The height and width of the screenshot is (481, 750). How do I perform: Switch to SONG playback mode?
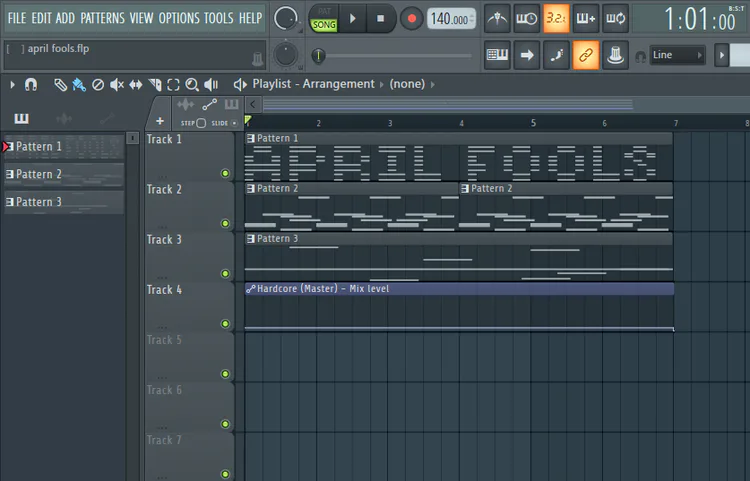(324, 25)
